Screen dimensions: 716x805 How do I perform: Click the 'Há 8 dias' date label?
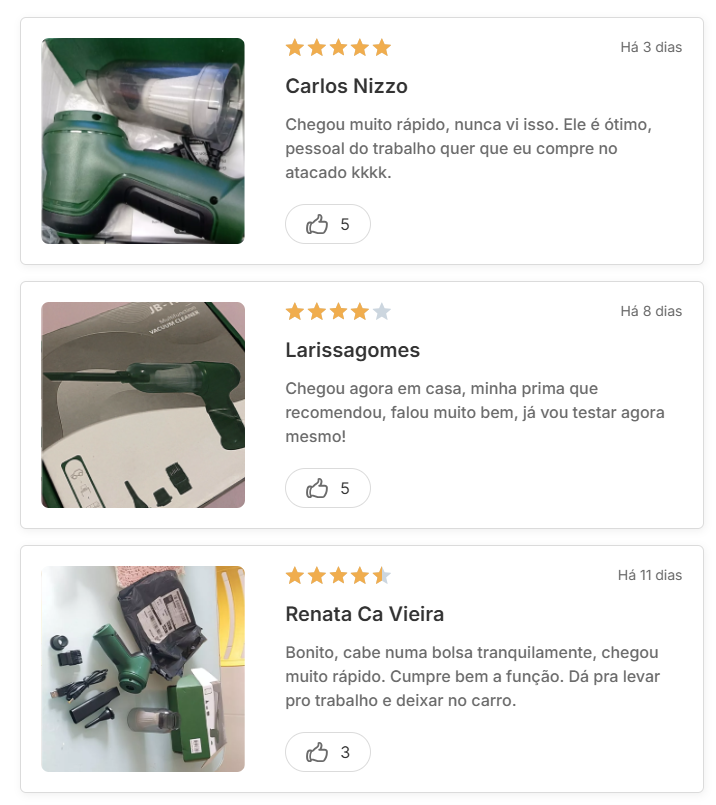point(651,311)
